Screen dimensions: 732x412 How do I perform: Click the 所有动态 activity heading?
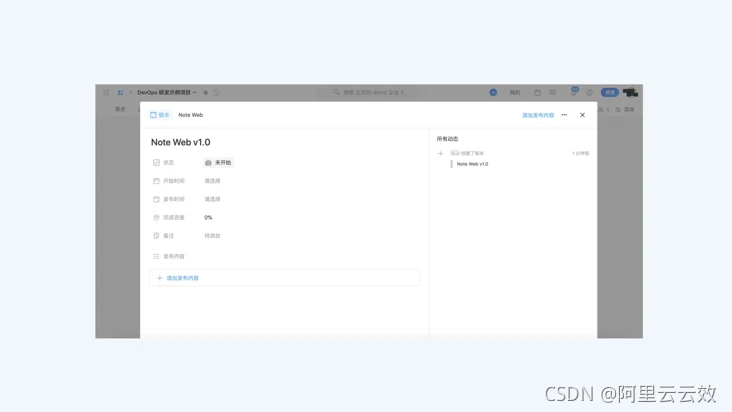[x=447, y=139]
